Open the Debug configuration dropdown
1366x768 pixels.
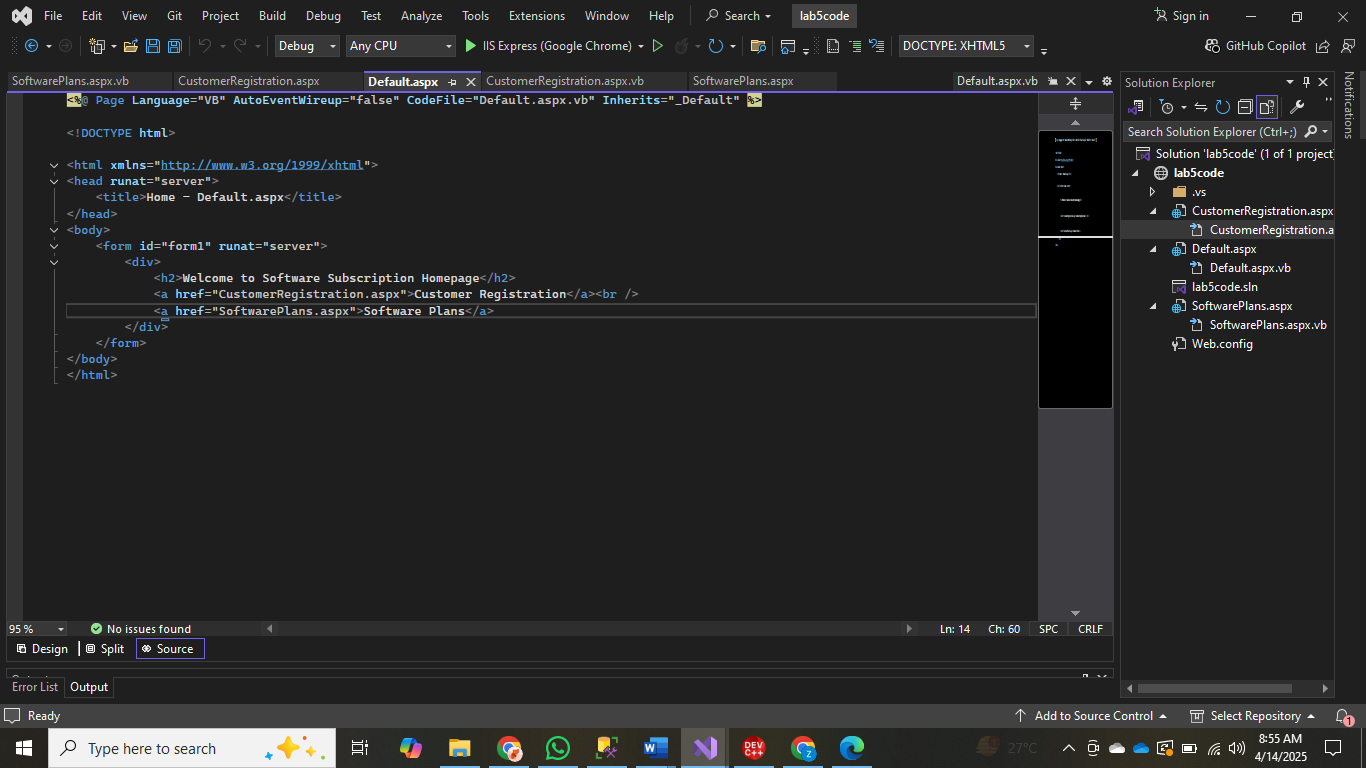pos(308,46)
